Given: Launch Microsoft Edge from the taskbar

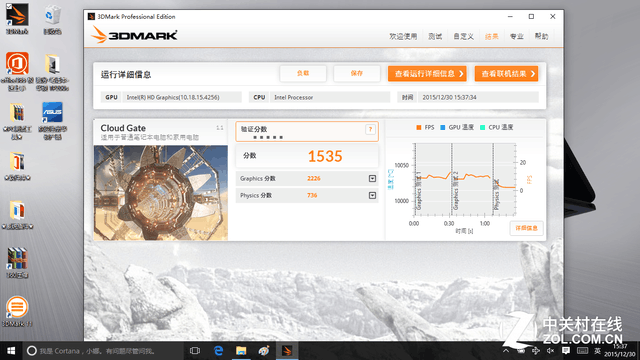Looking at the screenshot, I should coord(218,351).
